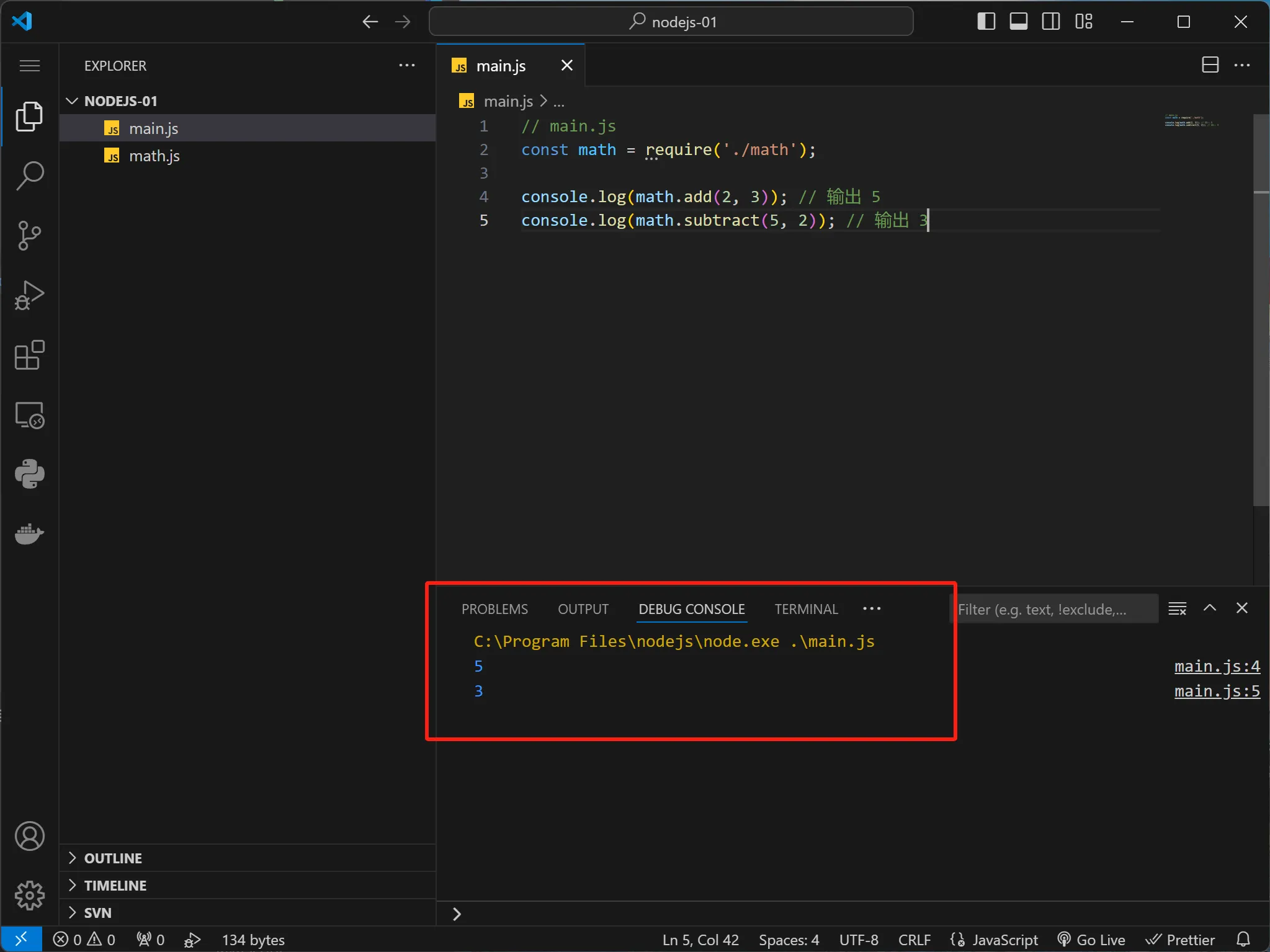Open the Customize Layout button
The height and width of the screenshot is (952, 1270).
(x=1084, y=22)
